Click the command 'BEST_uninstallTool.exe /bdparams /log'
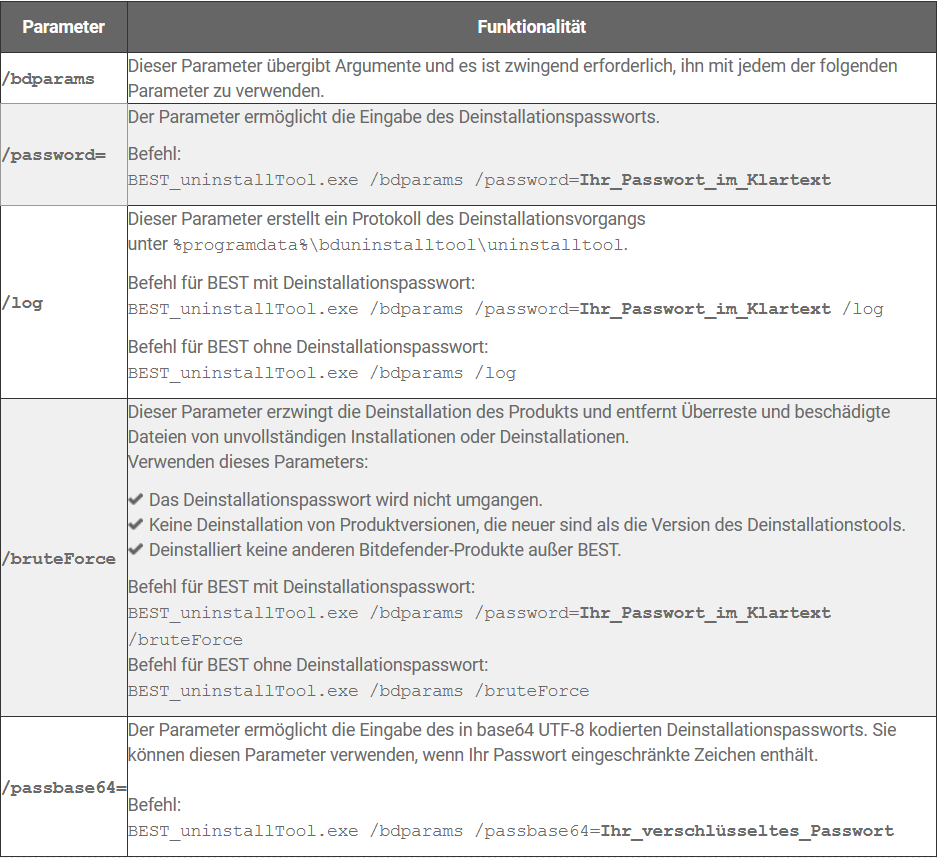937x859 pixels. pos(322,373)
